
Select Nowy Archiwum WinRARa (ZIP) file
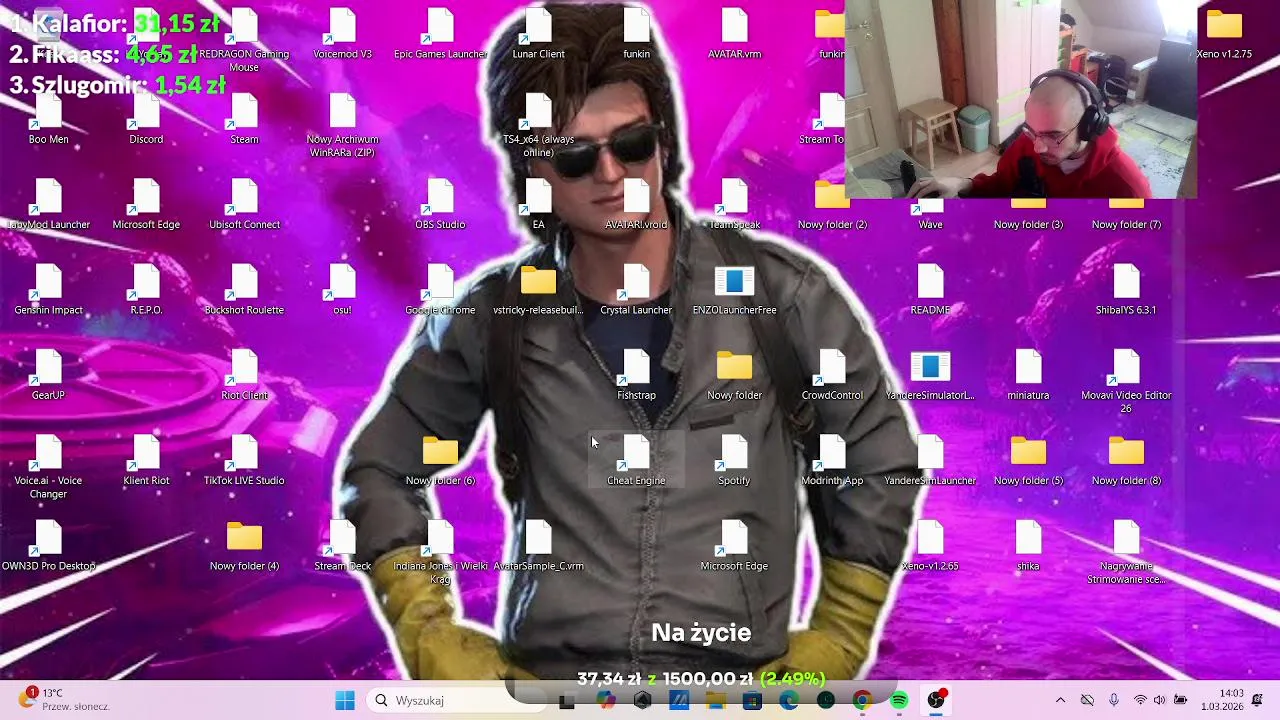click(x=342, y=127)
